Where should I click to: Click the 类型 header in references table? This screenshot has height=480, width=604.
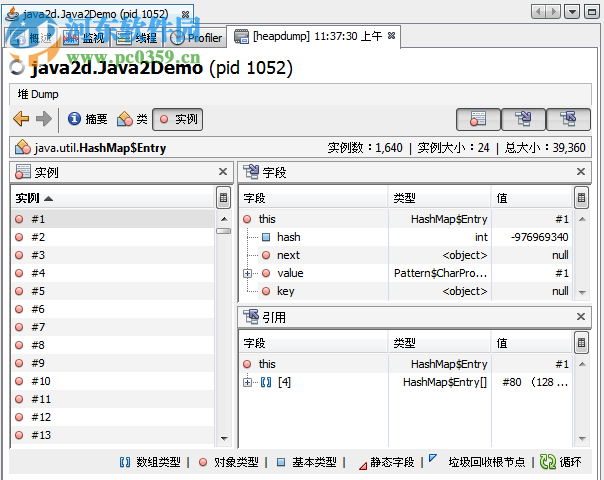click(x=440, y=343)
